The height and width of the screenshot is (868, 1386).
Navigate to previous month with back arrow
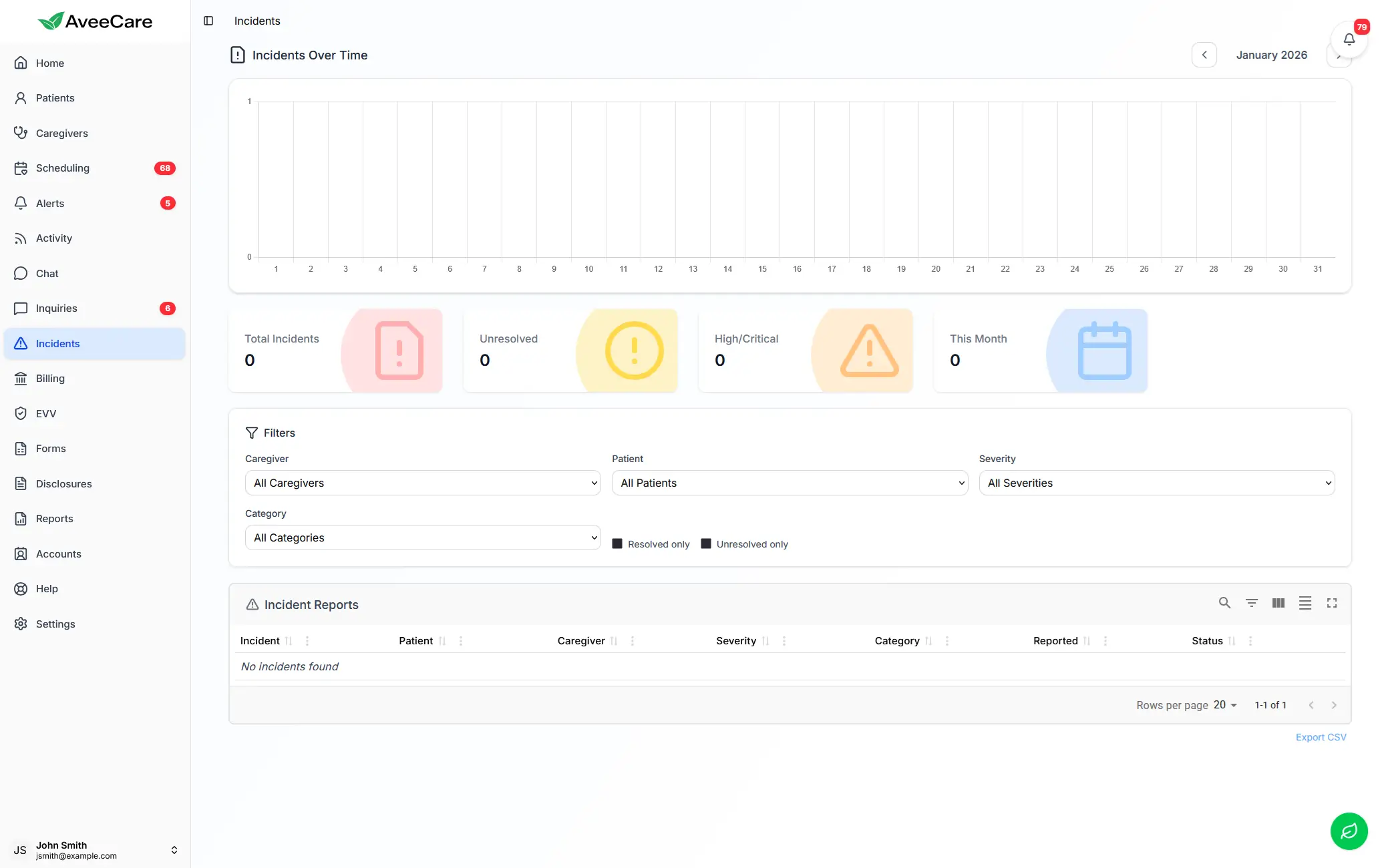point(1204,55)
